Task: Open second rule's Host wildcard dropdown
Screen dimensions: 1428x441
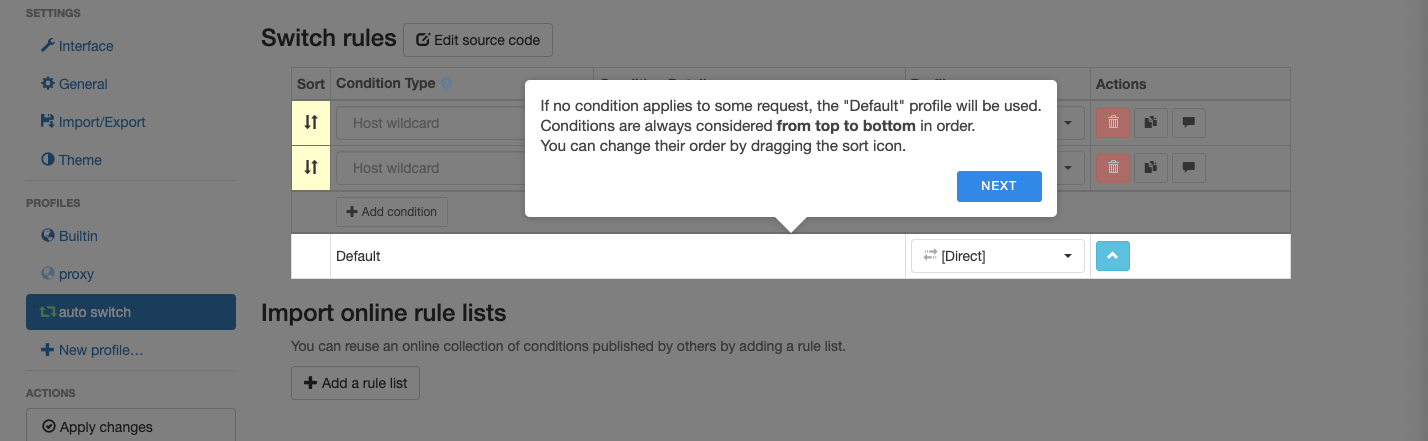Action: pyautogui.click(x=430, y=168)
